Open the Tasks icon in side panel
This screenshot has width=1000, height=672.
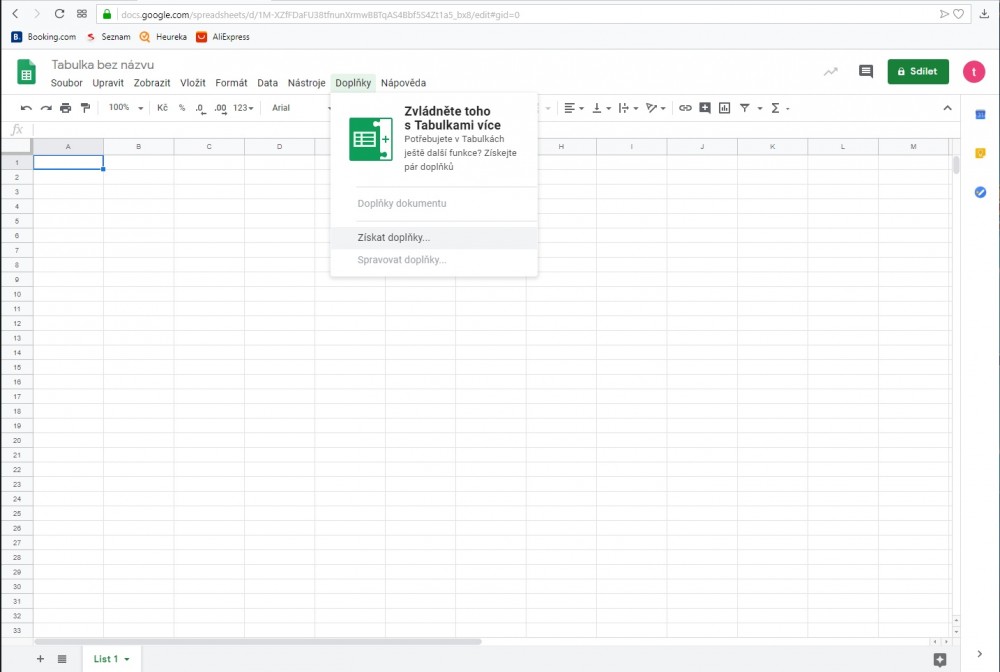pos(980,192)
